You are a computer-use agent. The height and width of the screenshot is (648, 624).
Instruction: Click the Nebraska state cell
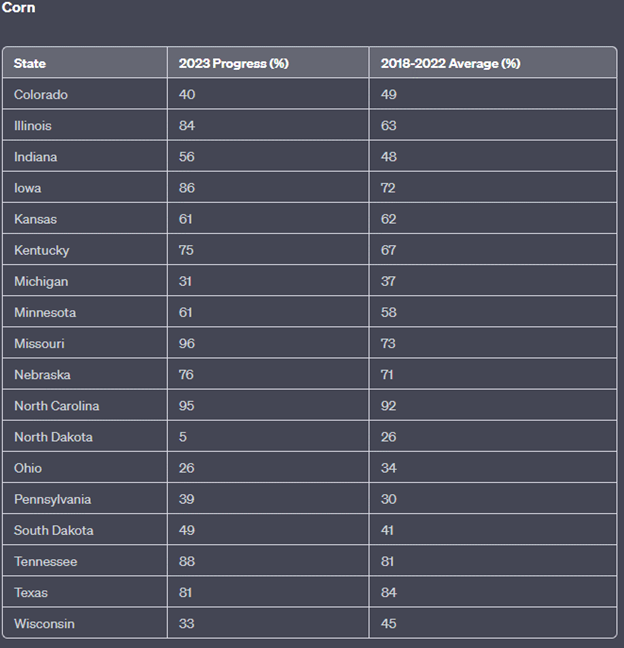tap(42, 374)
